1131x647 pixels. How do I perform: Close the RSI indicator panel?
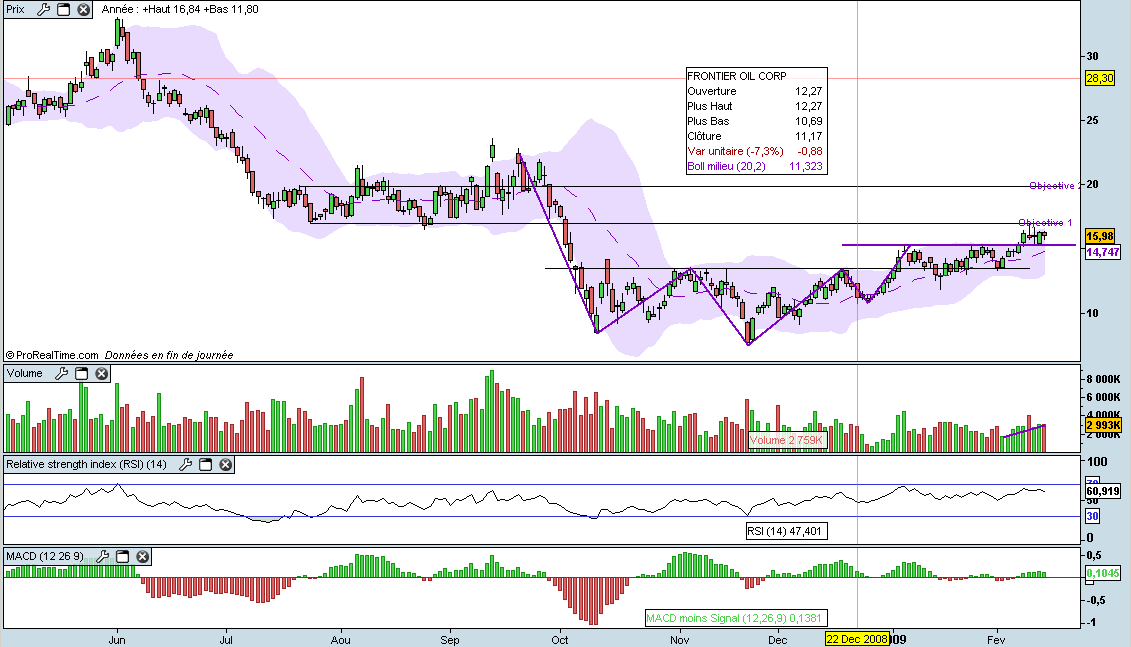click(x=226, y=465)
